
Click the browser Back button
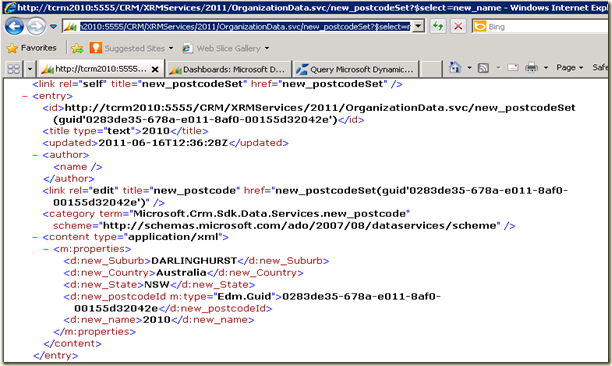click(14, 27)
